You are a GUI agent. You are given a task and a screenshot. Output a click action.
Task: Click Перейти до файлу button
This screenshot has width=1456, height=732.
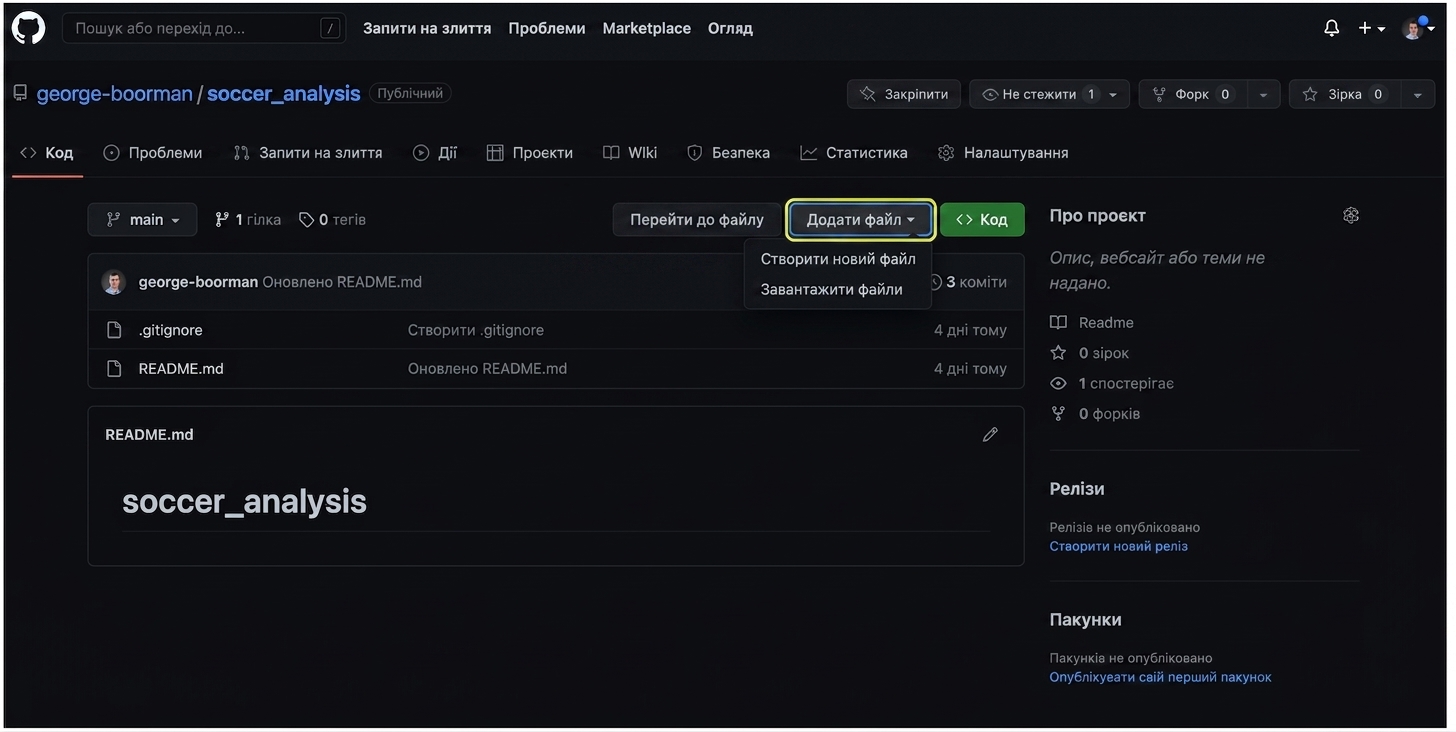(697, 220)
